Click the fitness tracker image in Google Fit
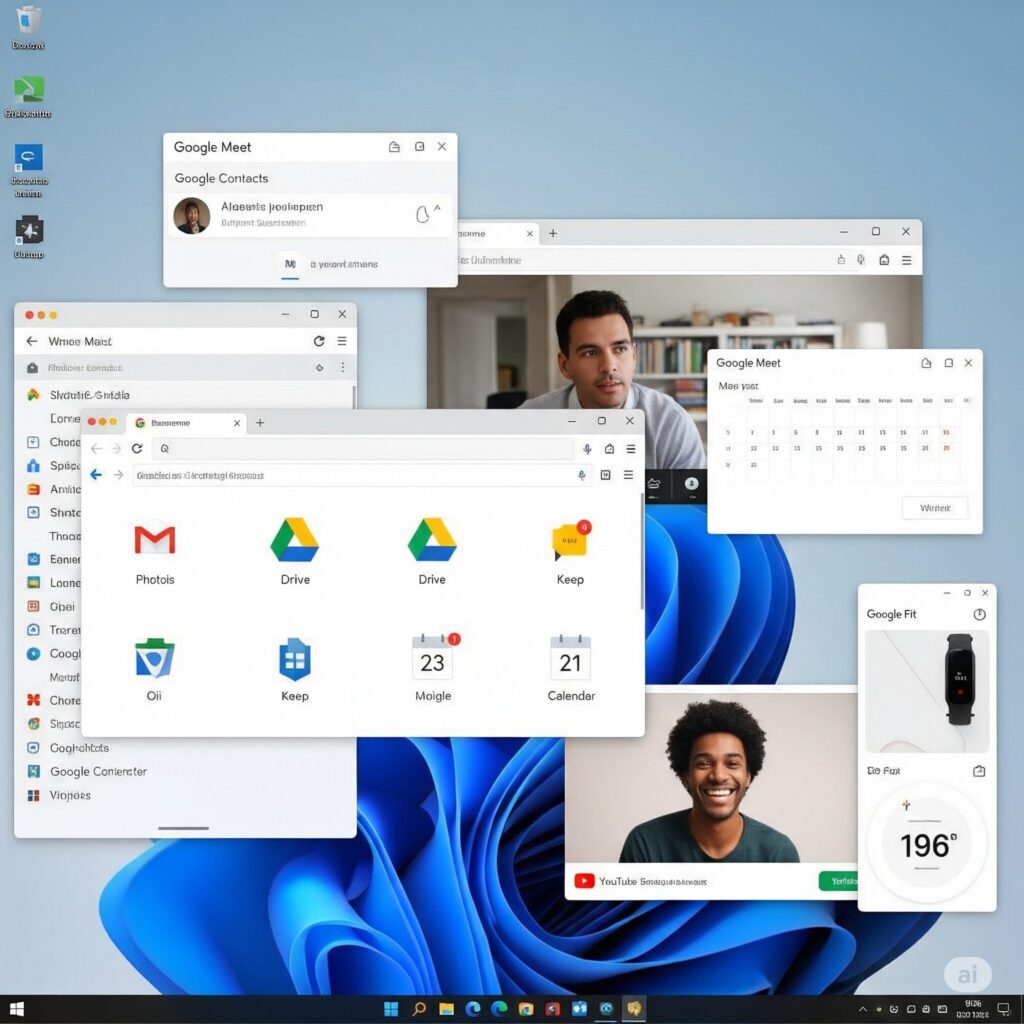The height and width of the screenshot is (1024, 1024). (x=927, y=691)
